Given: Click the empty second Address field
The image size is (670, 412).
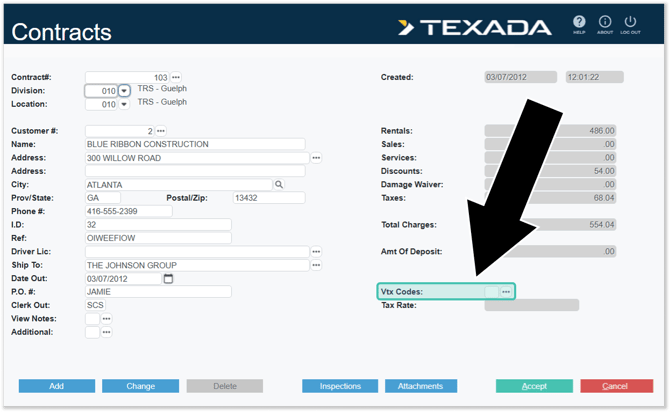Looking at the screenshot, I should tap(195, 171).
